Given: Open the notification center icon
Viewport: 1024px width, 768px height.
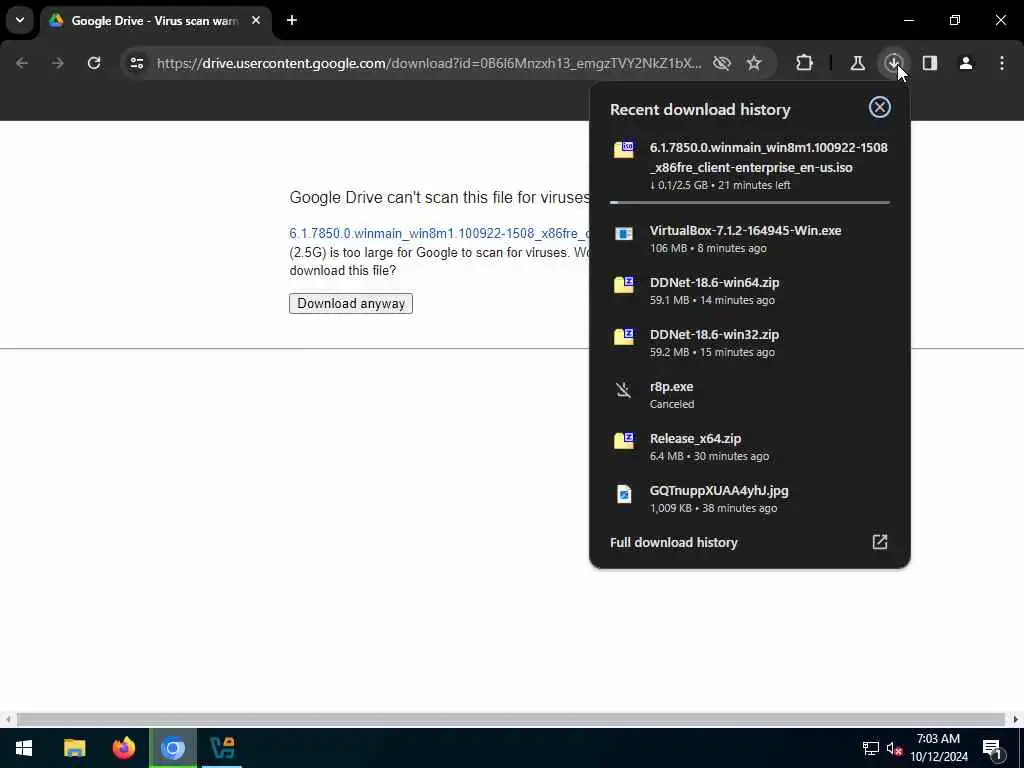Looking at the screenshot, I should click(x=992, y=748).
